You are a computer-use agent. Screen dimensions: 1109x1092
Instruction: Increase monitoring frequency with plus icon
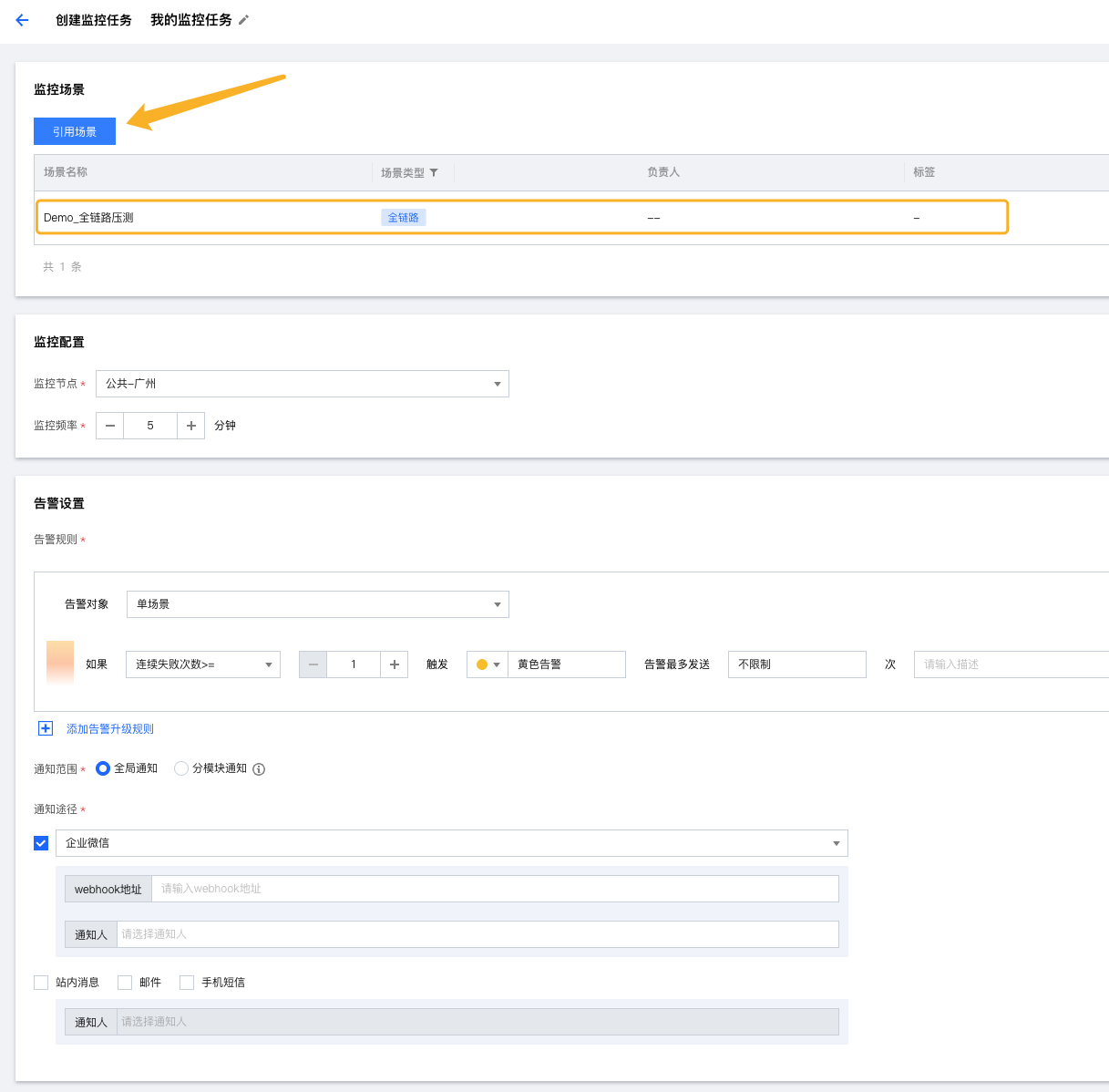pos(190,426)
